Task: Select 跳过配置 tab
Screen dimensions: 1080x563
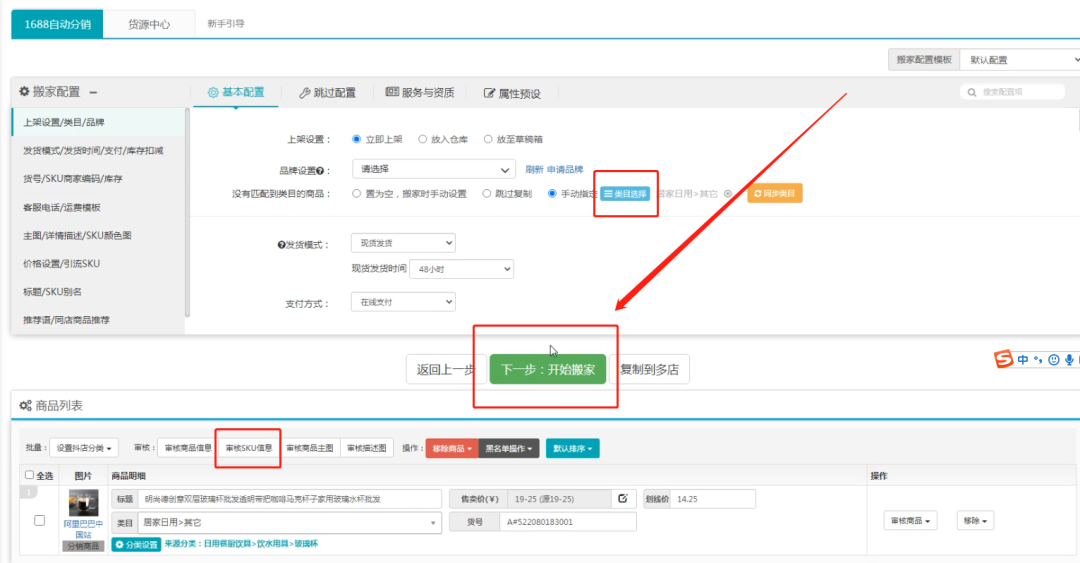Action: pos(327,92)
